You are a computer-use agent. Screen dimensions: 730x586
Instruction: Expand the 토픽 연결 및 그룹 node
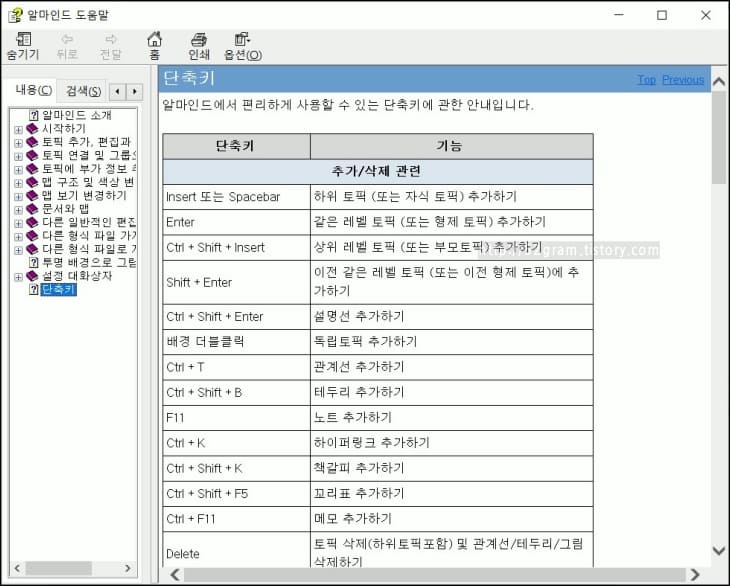tap(18, 156)
